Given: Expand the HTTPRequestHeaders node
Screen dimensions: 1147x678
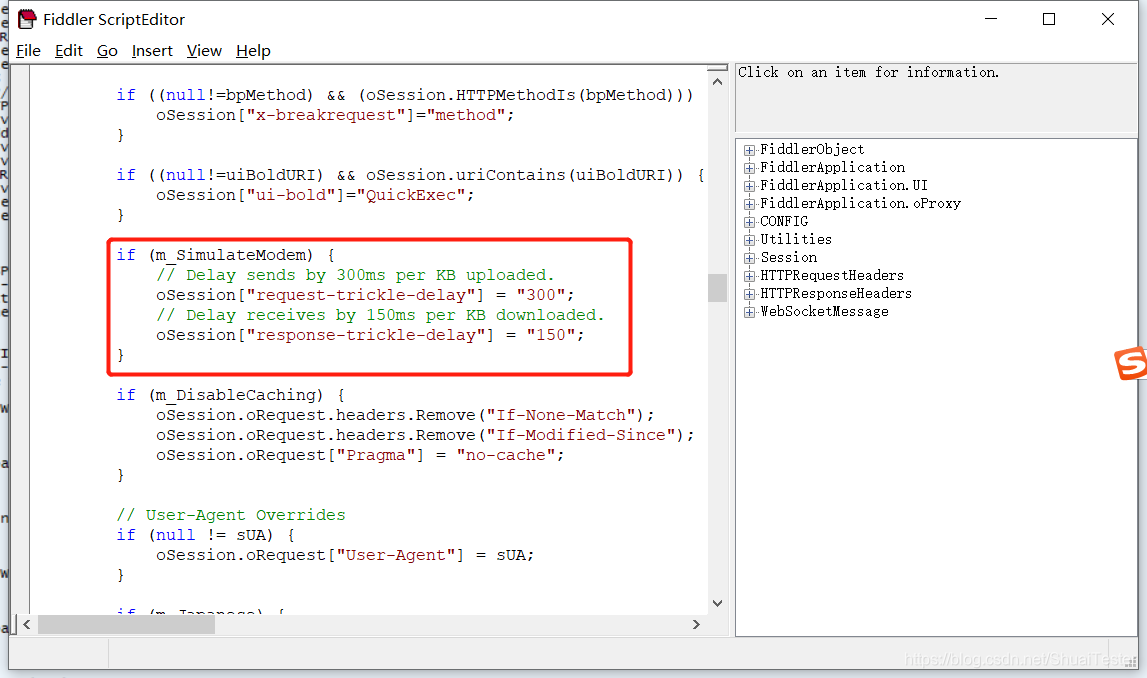Looking at the screenshot, I should point(749,276).
